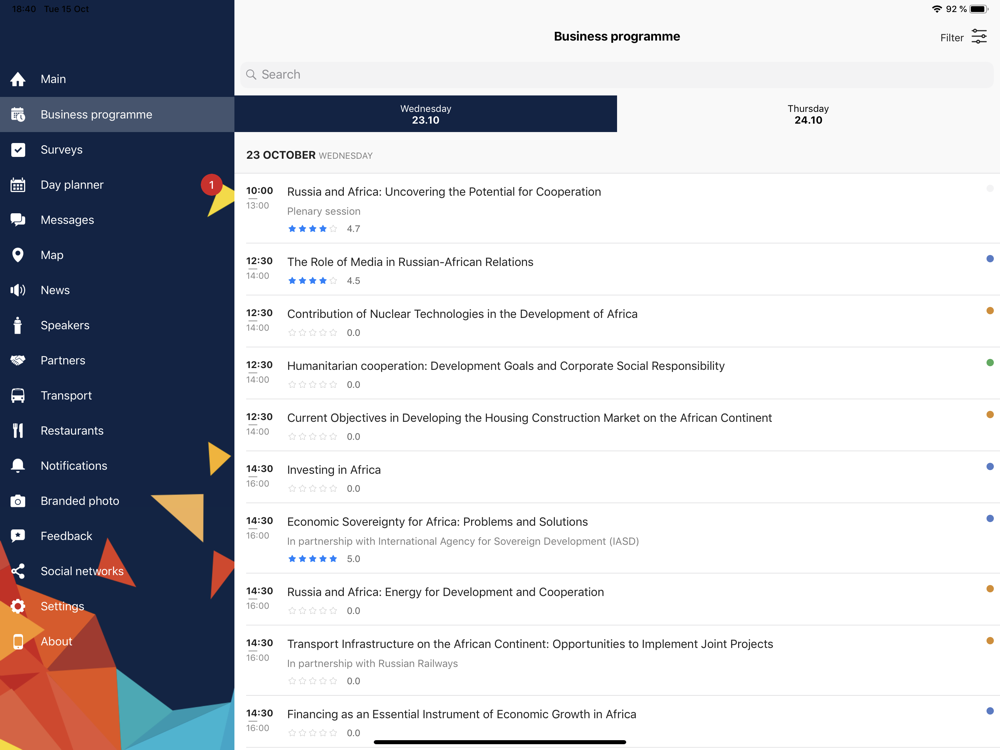Click the Social networks share icon
Viewport: 1000px width, 750px height.
point(18,571)
